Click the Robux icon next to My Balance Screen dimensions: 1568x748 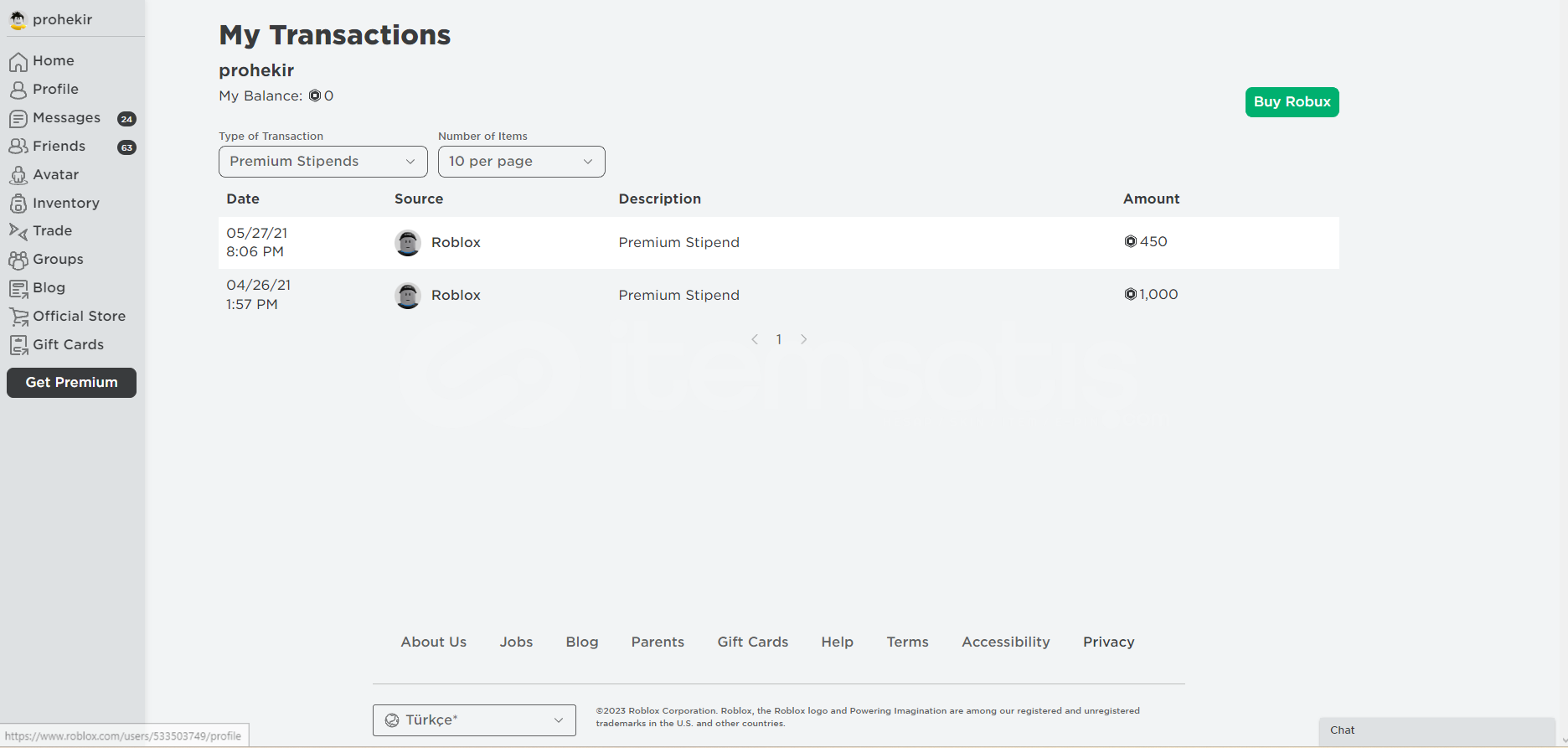[315, 95]
